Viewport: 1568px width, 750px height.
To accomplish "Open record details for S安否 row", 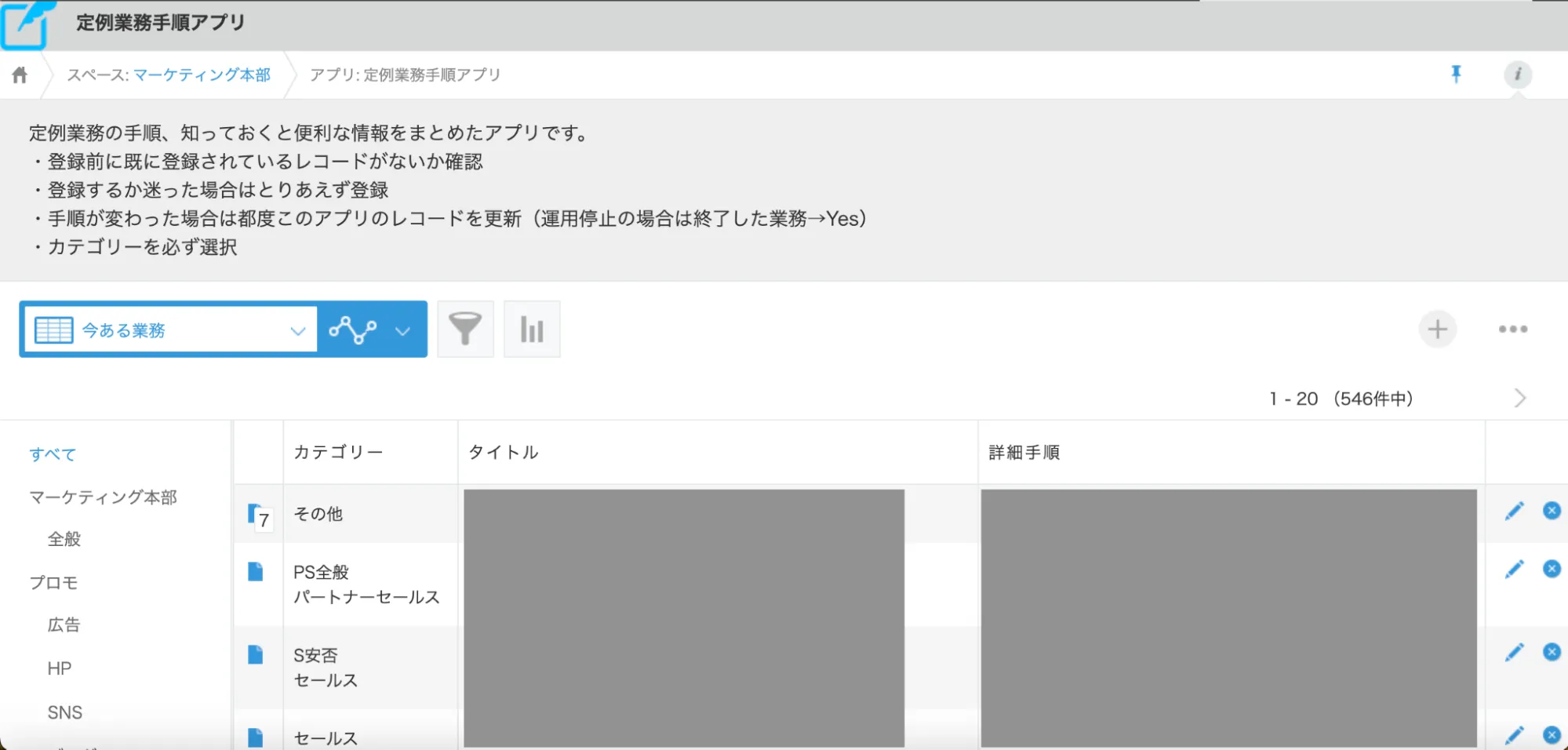I will click(x=255, y=654).
